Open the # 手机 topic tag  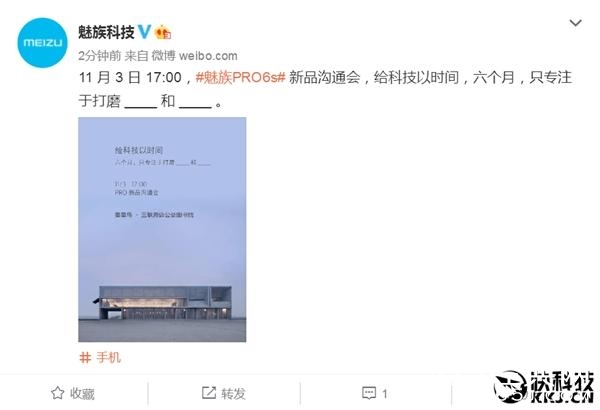click(100, 358)
